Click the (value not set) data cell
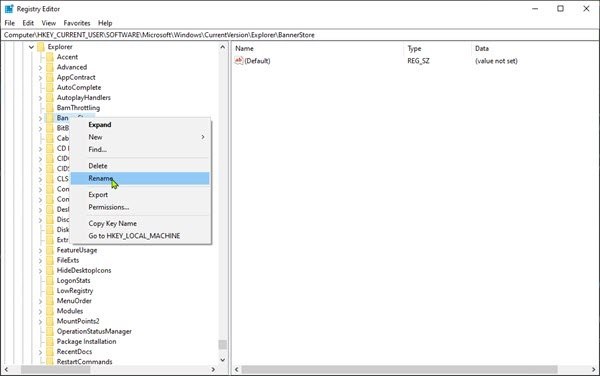This screenshot has height=376, width=600. coord(496,61)
